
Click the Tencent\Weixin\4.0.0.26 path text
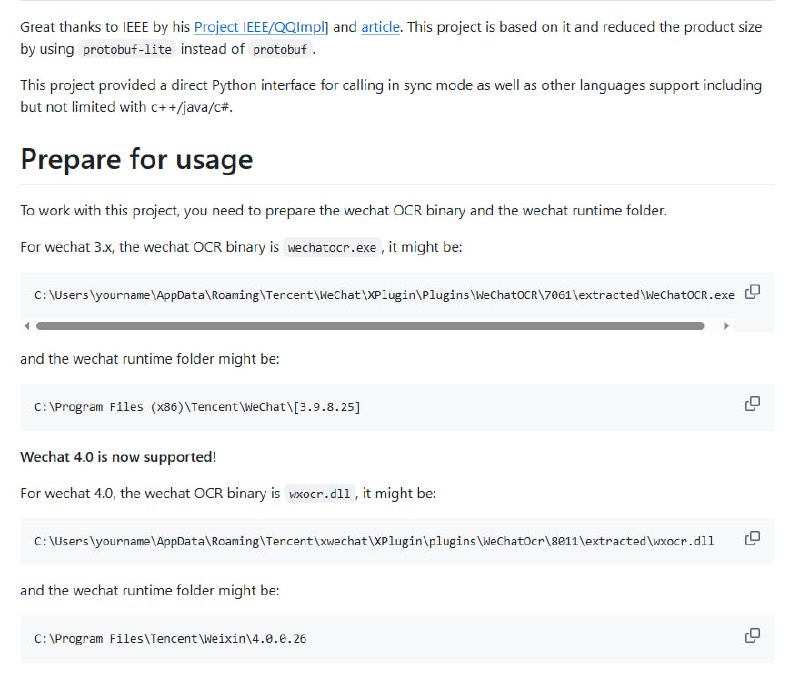[170, 638]
